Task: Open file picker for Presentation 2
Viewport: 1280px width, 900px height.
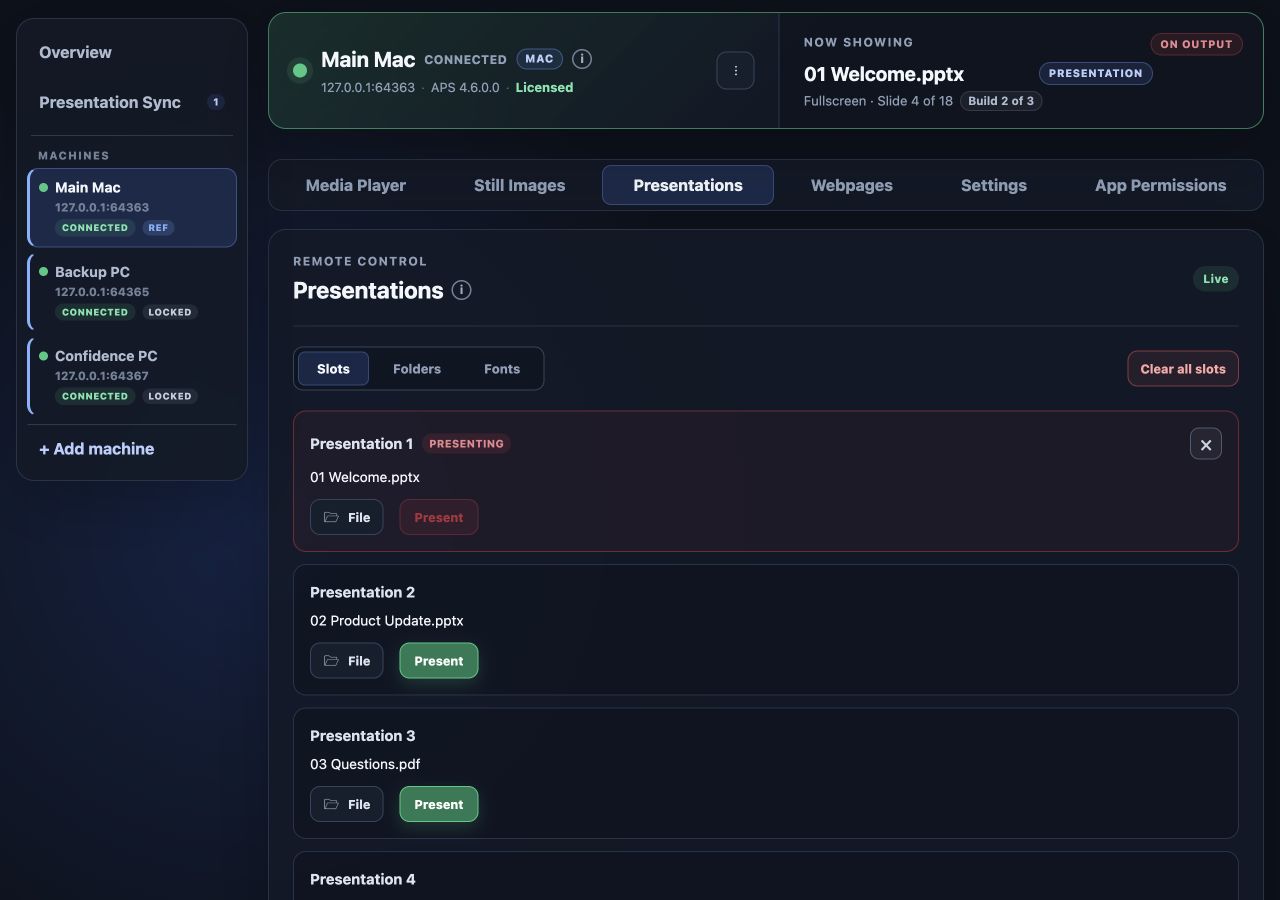Action: (x=346, y=661)
